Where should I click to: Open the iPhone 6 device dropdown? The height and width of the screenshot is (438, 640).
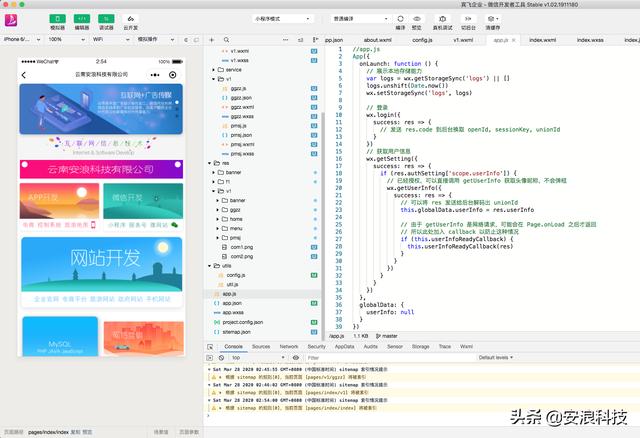[22, 40]
